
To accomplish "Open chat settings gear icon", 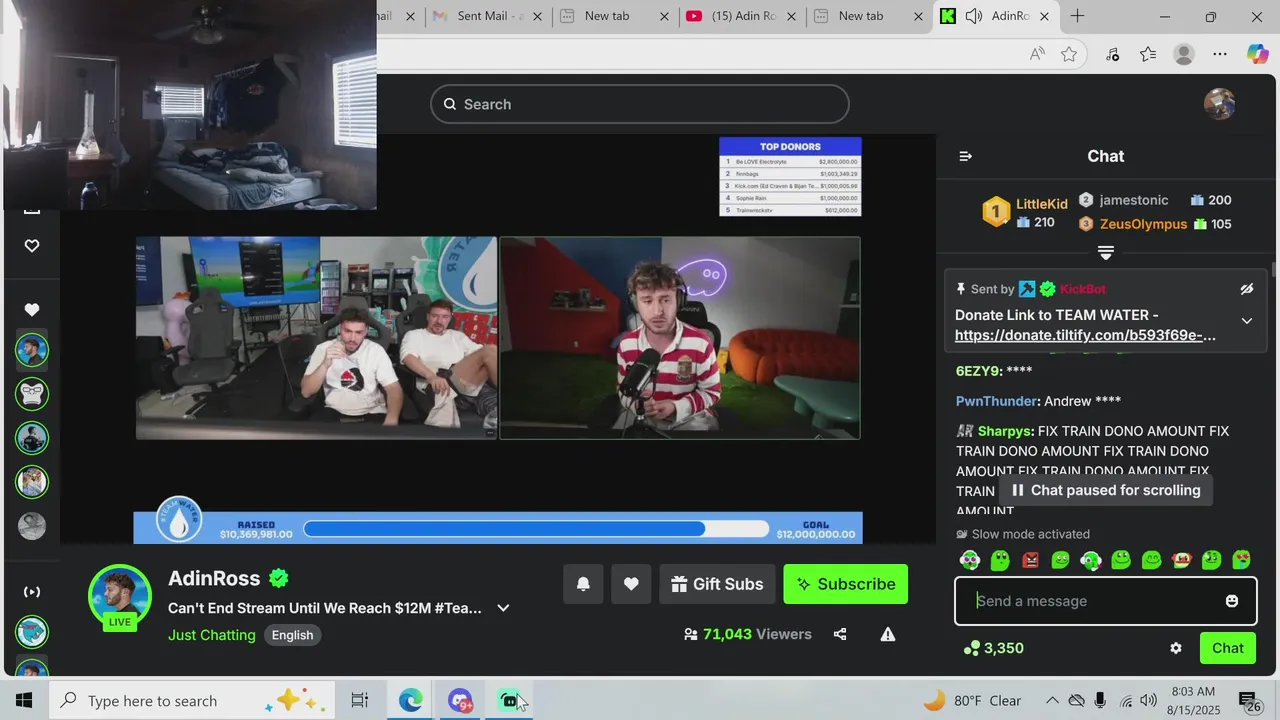I will (x=1176, y=648).
